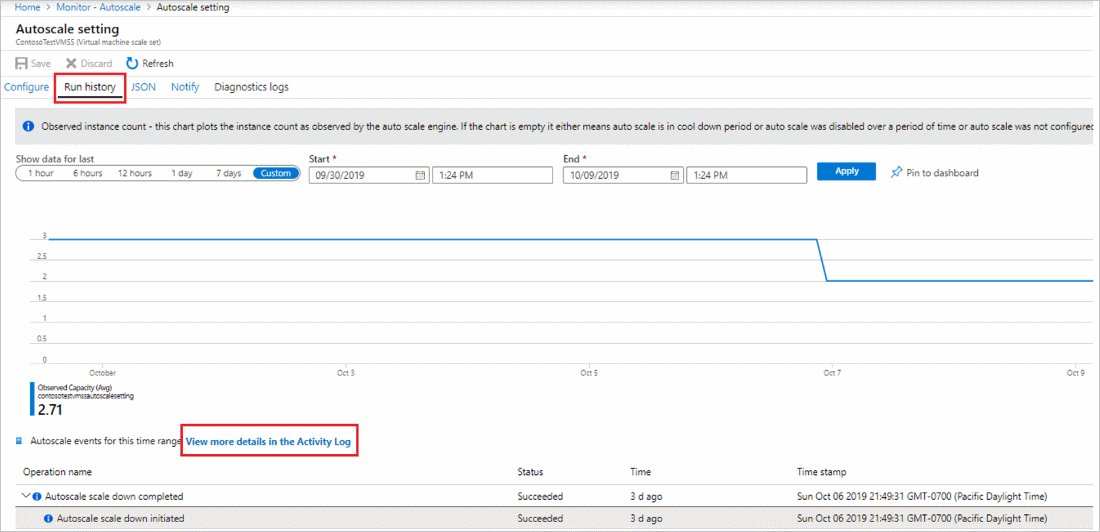Select the Autoscale scale down completed row text
Viewport: 1100px width, 532px height.
[x=114, y=496]
